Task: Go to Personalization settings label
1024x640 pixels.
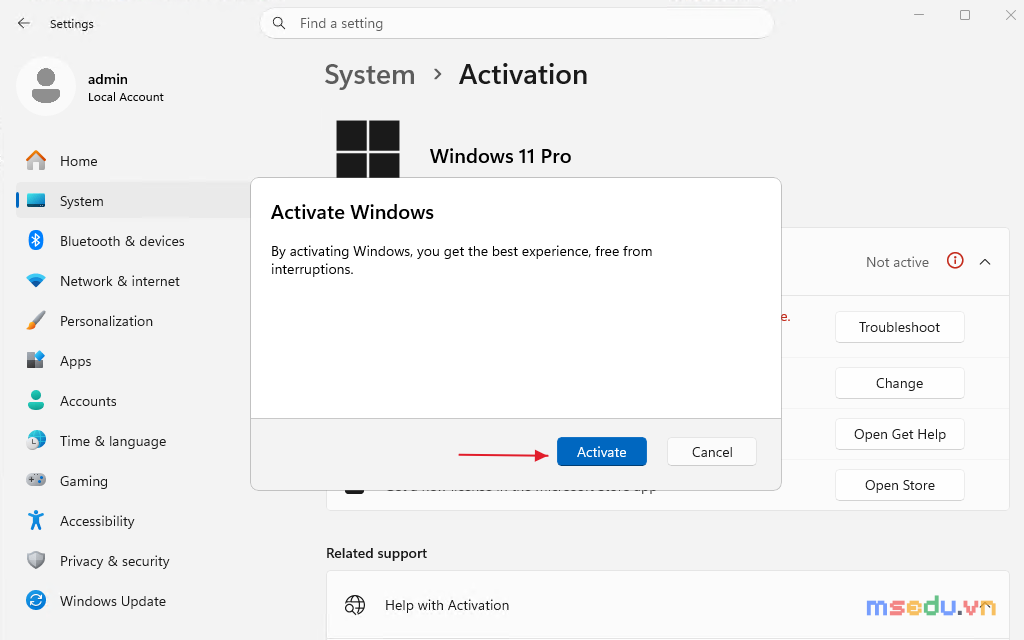Action: point(106,321)
